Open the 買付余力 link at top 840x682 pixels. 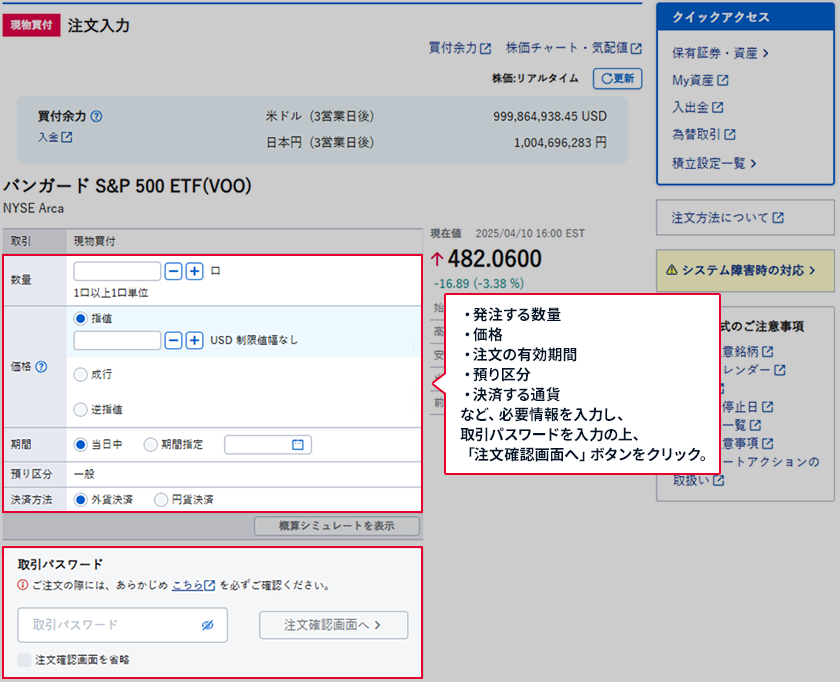460,48
